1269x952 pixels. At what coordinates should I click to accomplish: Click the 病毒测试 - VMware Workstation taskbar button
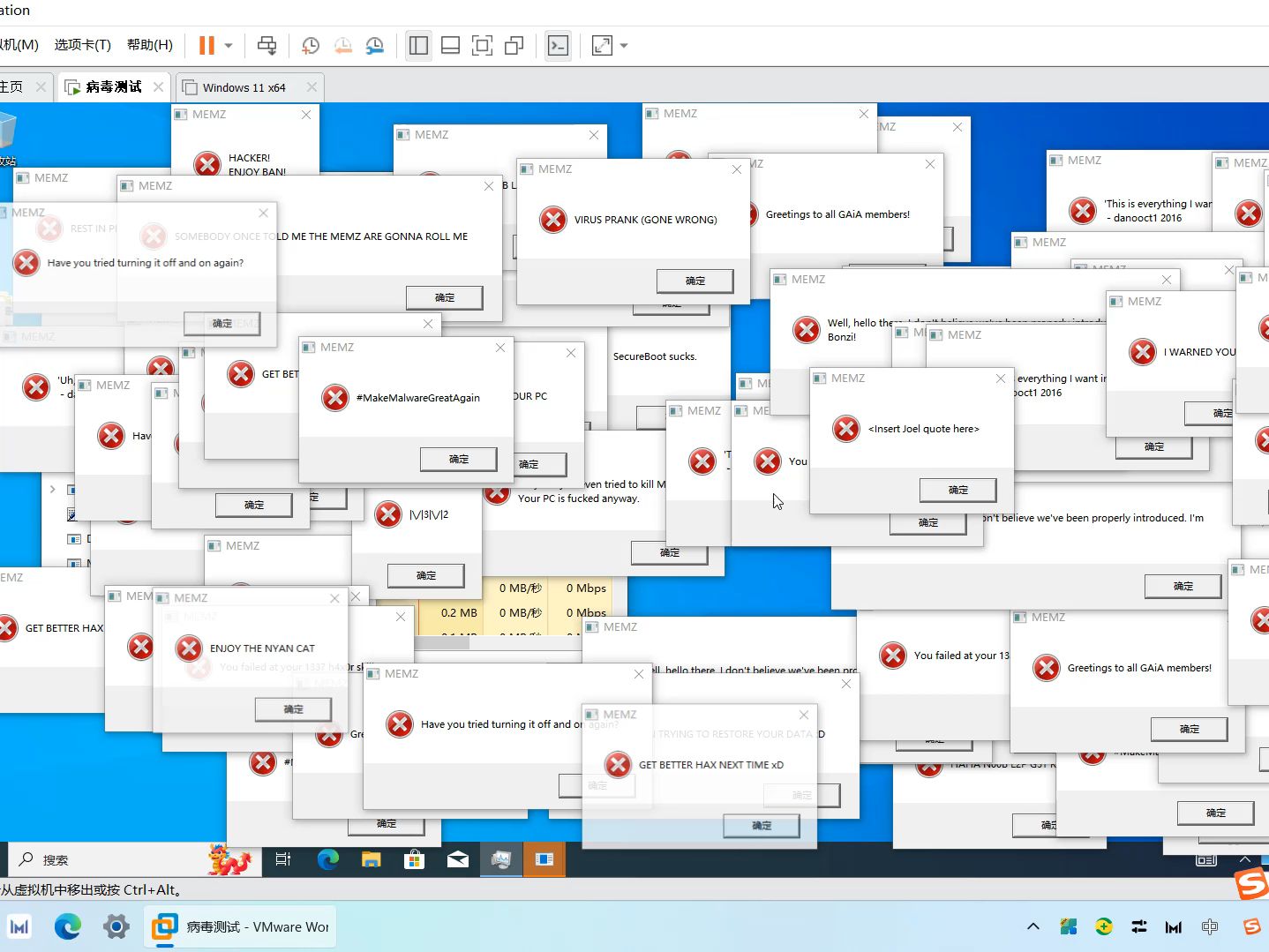[x=240, y=926]
